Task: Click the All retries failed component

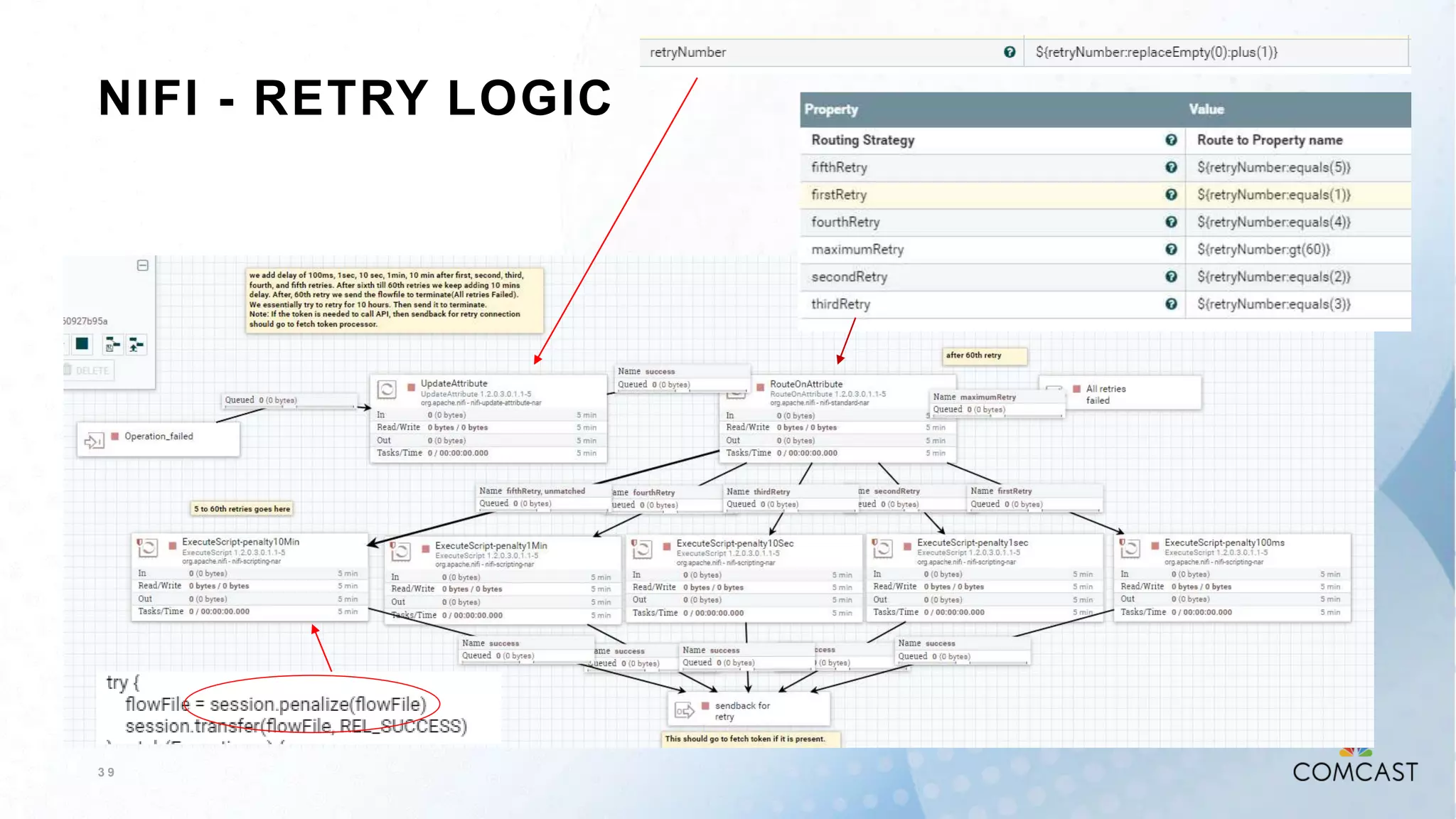Action: click(1120, 394)
